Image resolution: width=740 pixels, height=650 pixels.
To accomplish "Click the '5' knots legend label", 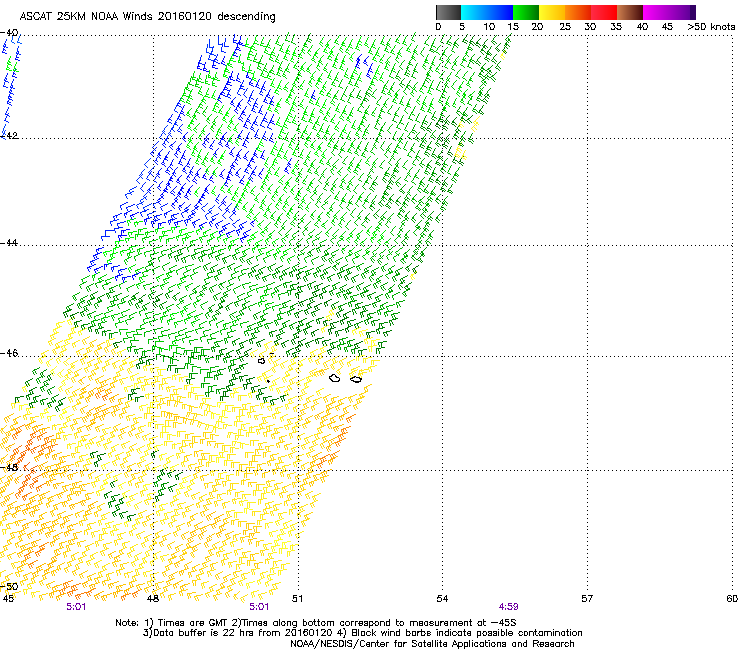I will tap(462, 27).
